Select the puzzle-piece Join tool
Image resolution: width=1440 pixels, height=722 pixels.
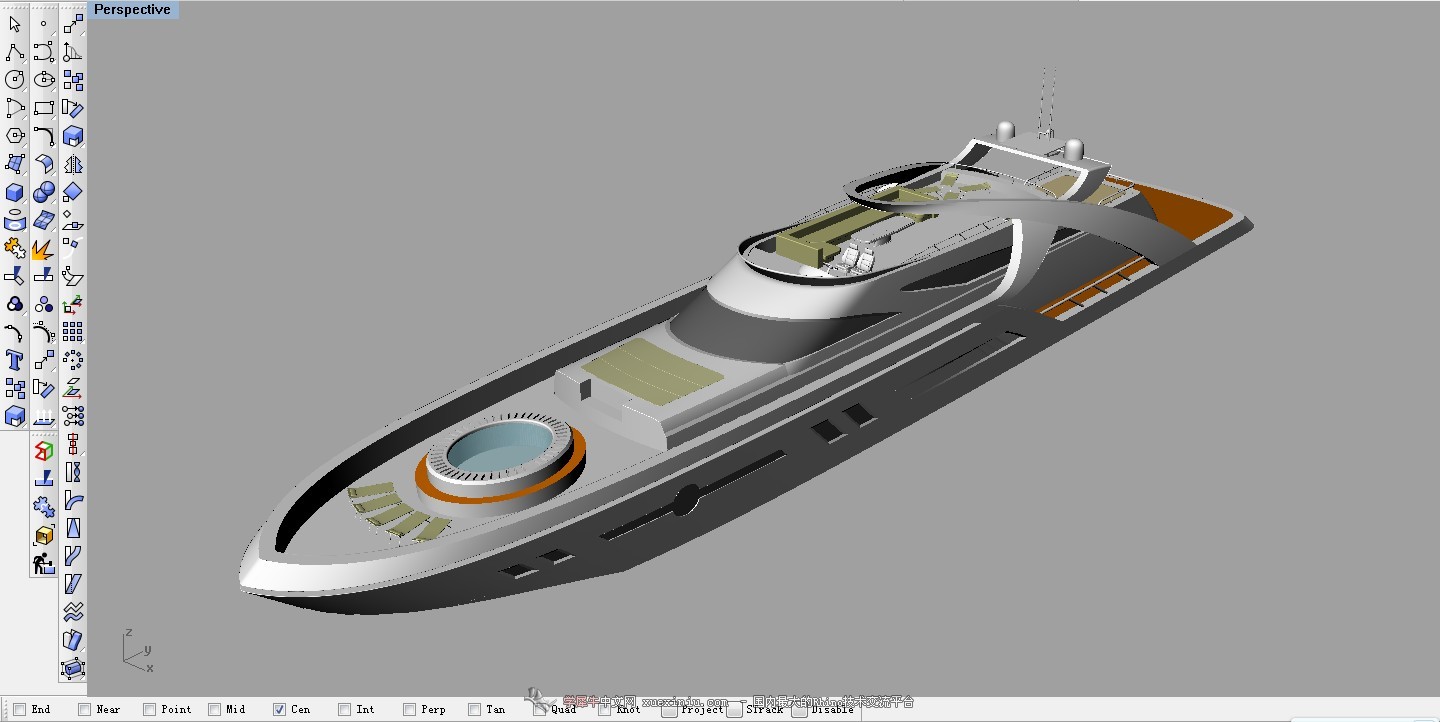pyautogui.click(x=15, y=248)
